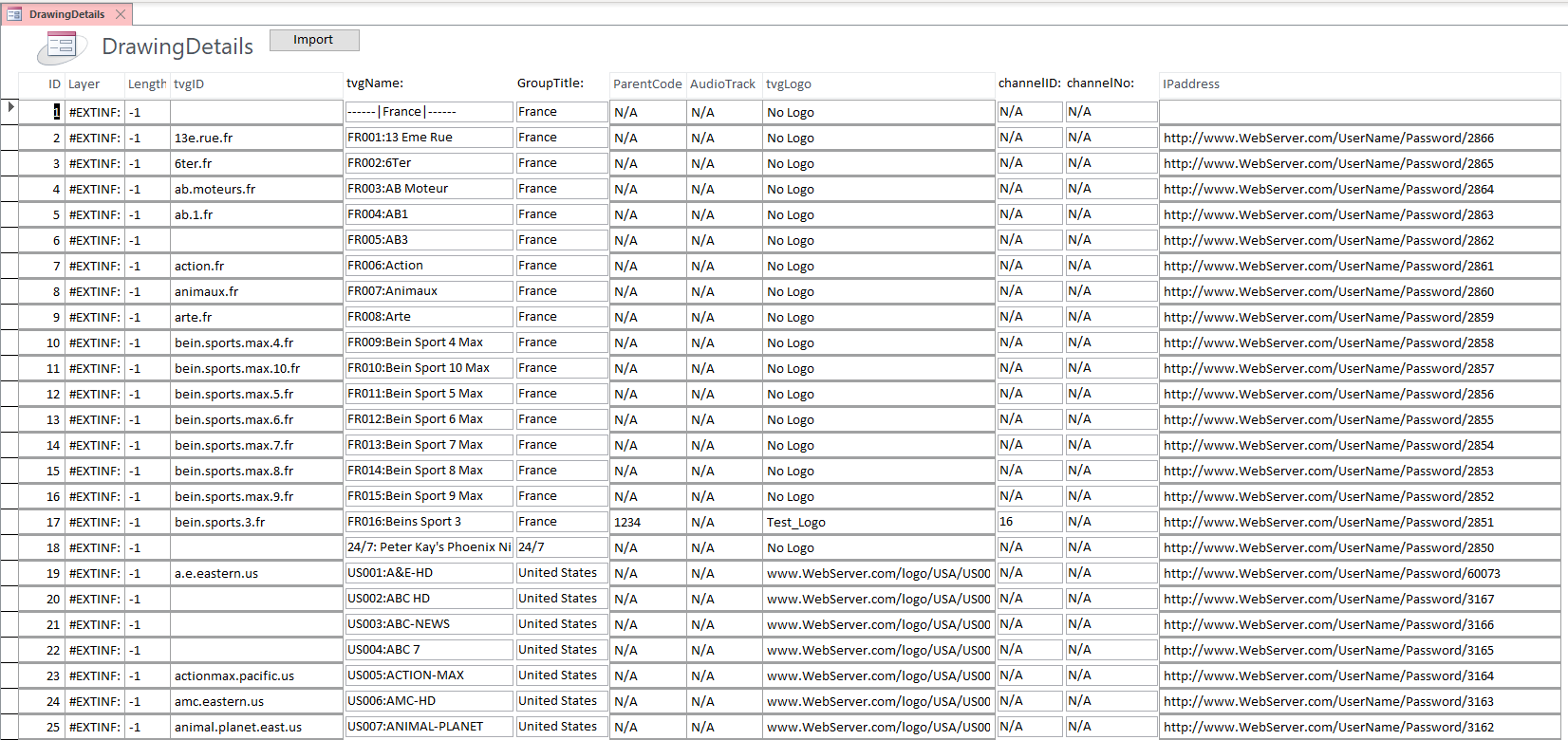The image size is (1568, 740).
Task: Click the tvgName field US001:A&E-HD
Action: 429,573
